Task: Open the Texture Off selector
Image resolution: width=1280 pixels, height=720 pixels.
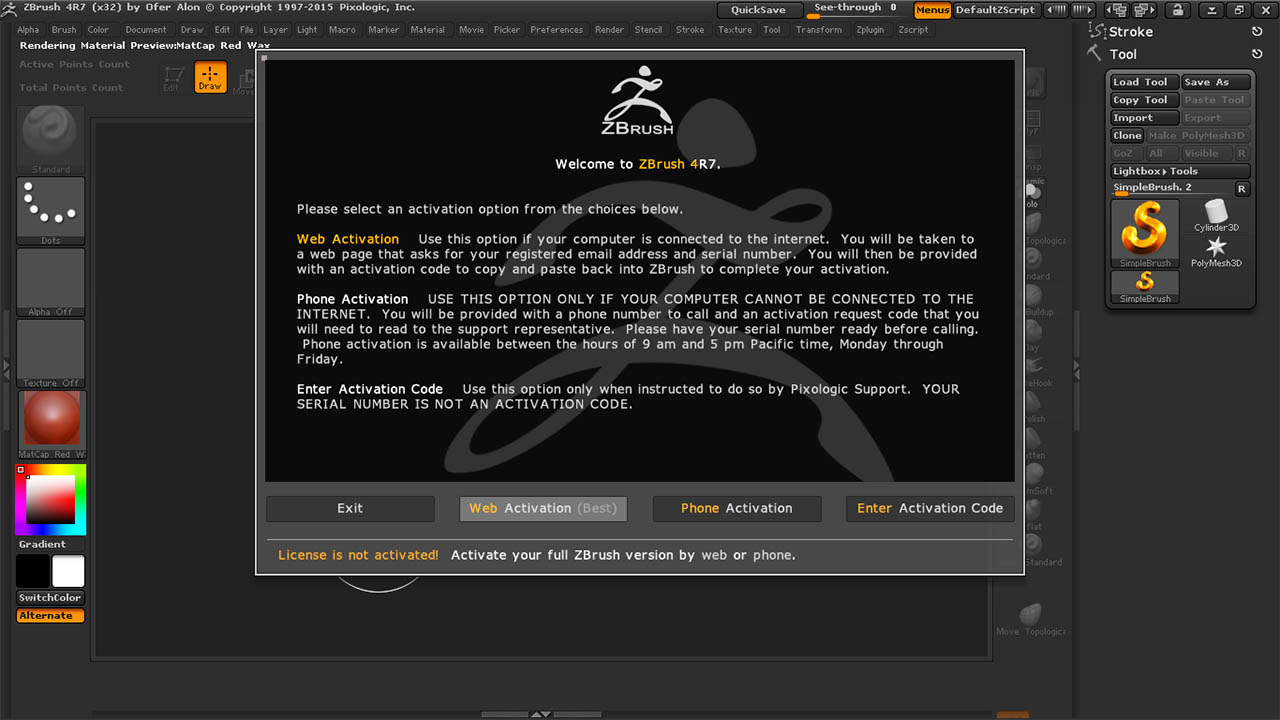Action: click(50, 353)
